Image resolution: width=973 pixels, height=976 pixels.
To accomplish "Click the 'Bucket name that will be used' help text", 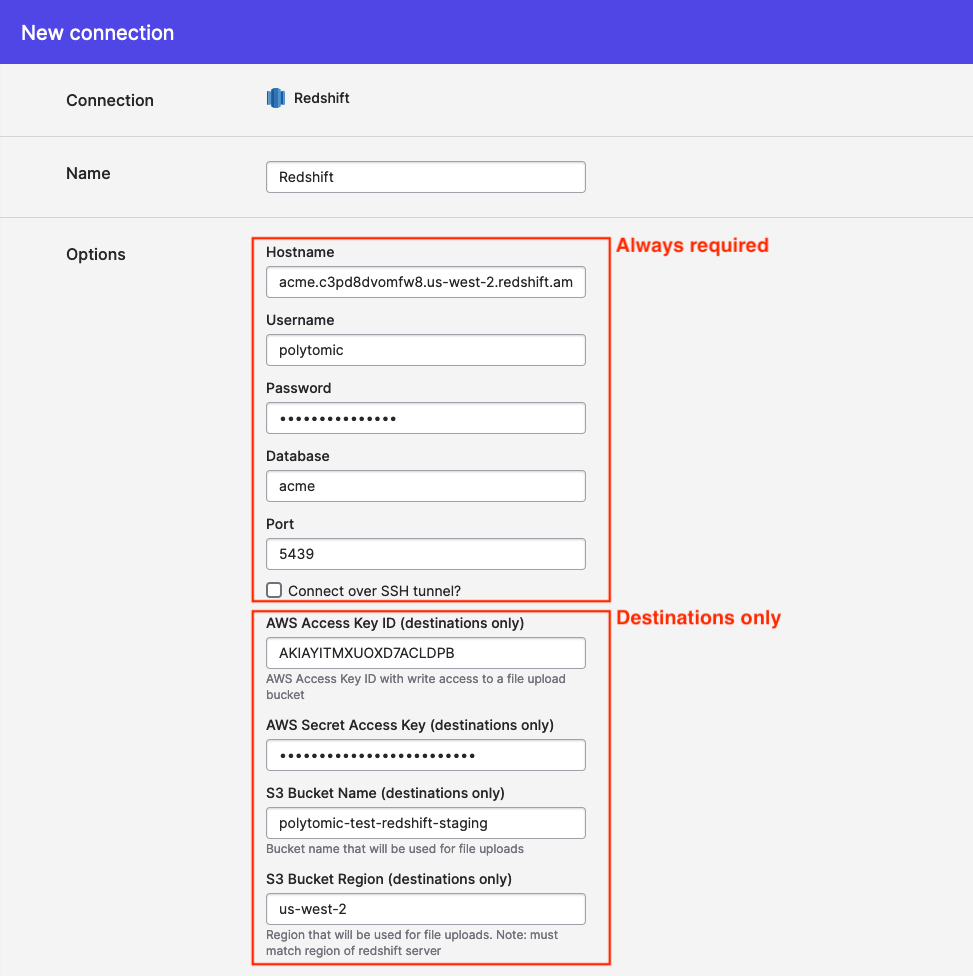I will [x=395, y=849].
